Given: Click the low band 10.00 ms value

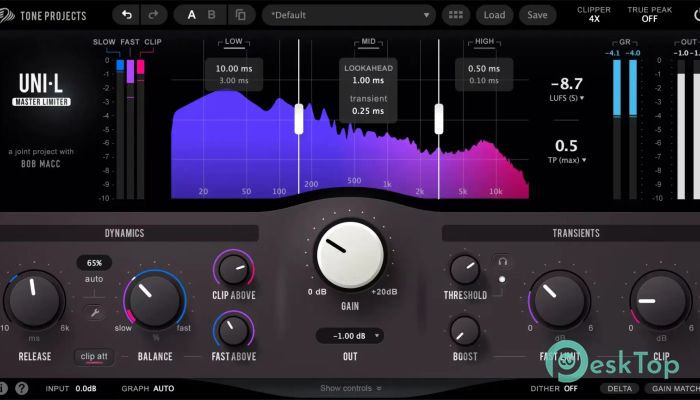Looking at the screenshot, I should tap(234, 69).
